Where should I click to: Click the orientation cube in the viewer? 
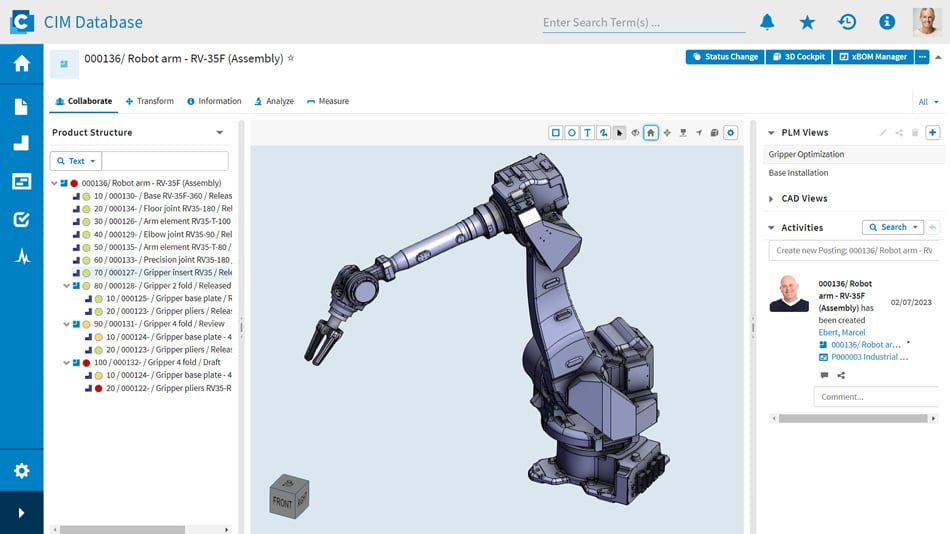288,497
